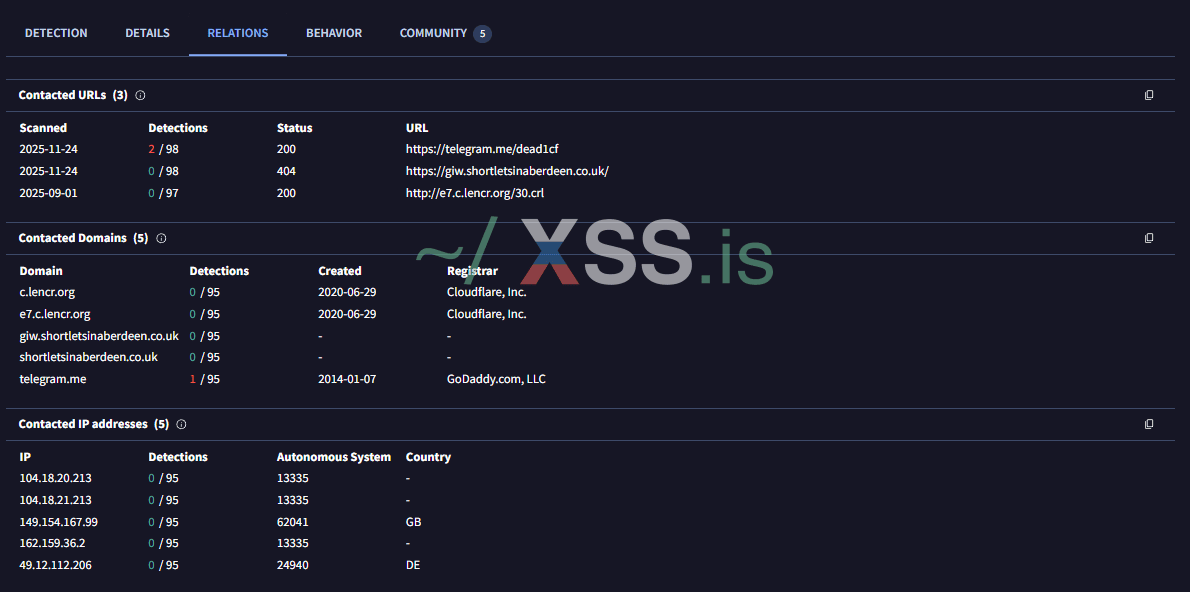
Task: Open IP address 104.18.21.213
Action: pos(55,500)
